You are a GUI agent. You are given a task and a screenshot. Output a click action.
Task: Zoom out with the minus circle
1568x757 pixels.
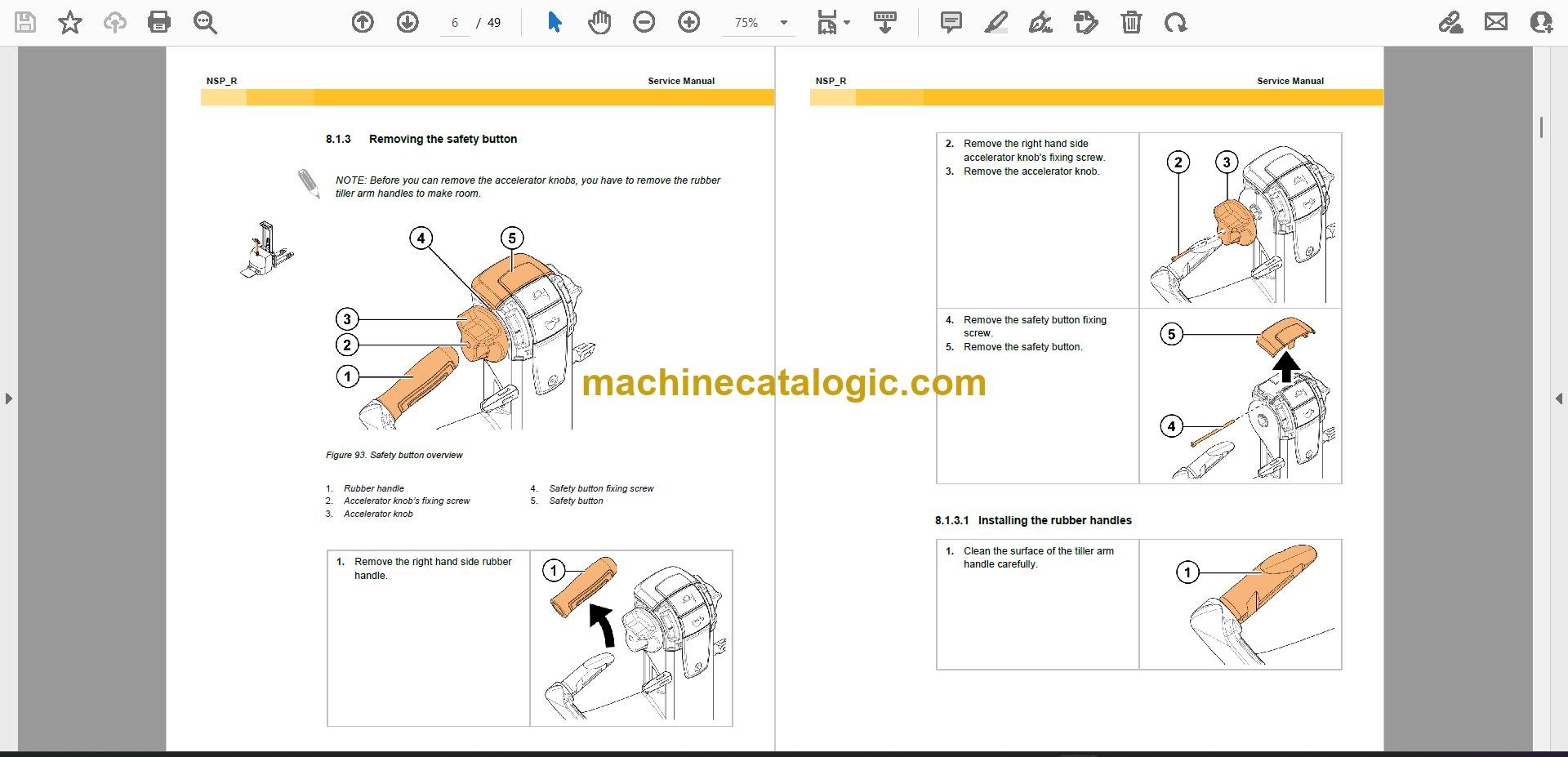[644, 22]
